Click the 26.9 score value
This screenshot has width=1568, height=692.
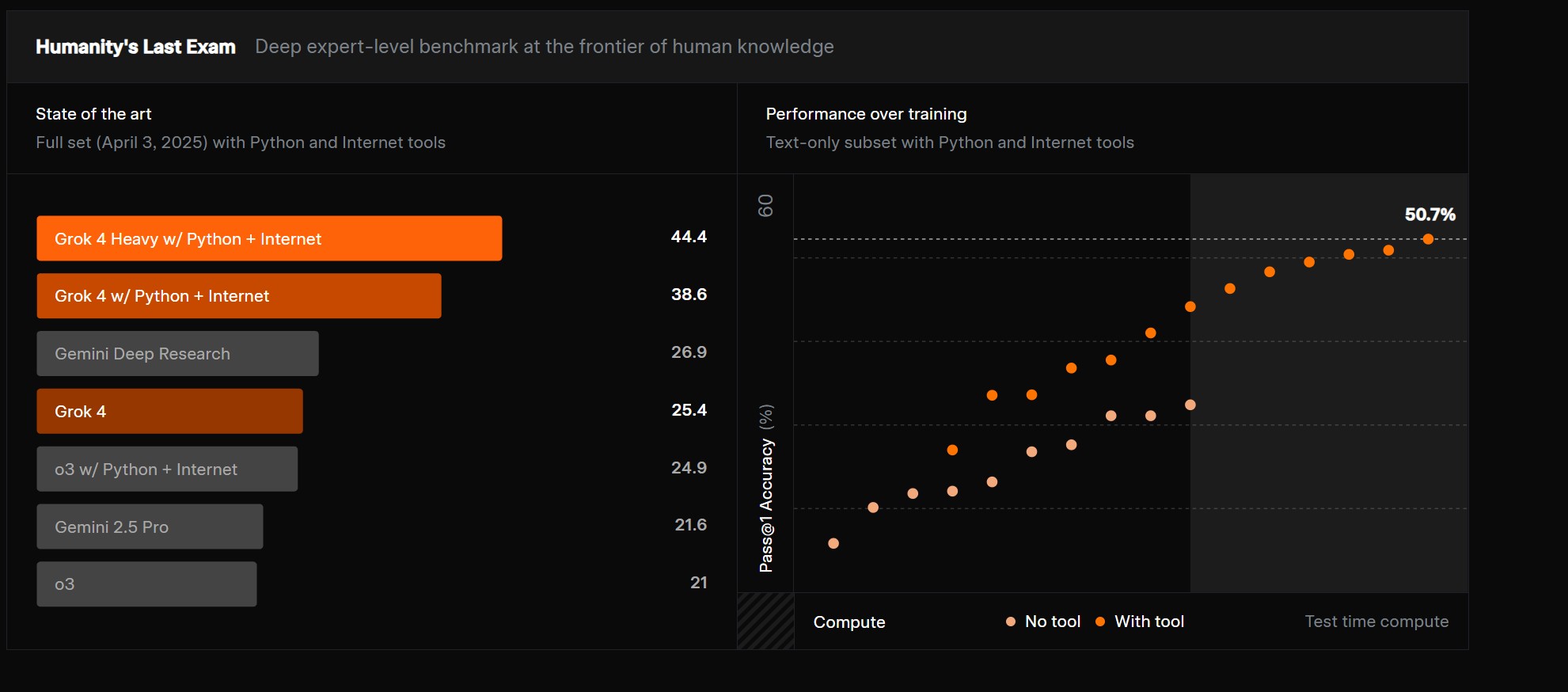(x=689, y=352)
